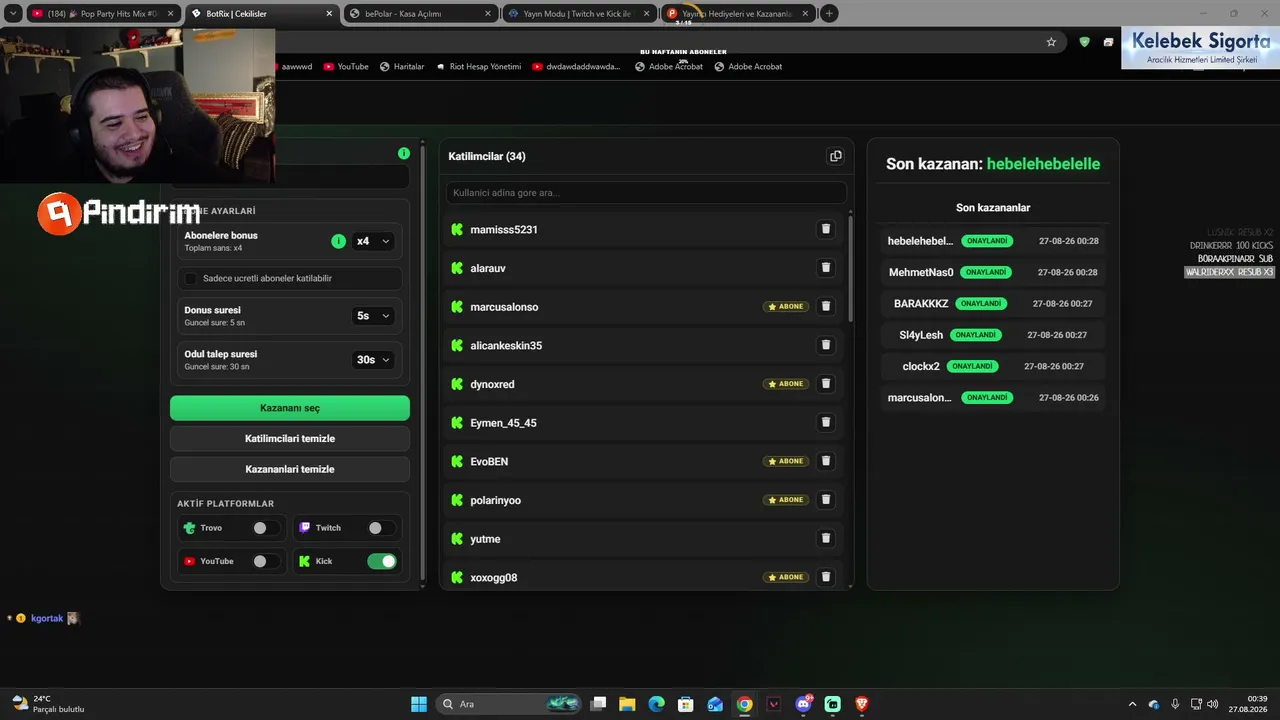Show hidden system tray icons
The height and width of the screenshot is (720, 1280).
click(x=1132, y=704)
